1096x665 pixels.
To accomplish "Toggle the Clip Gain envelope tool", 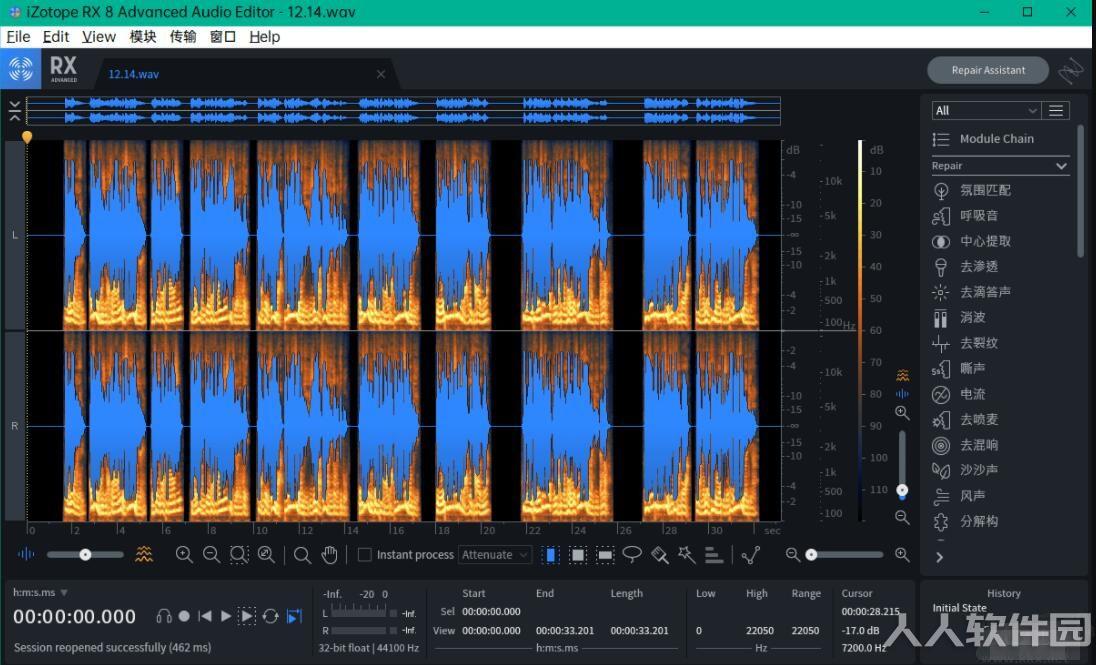I will coord(751,555).
